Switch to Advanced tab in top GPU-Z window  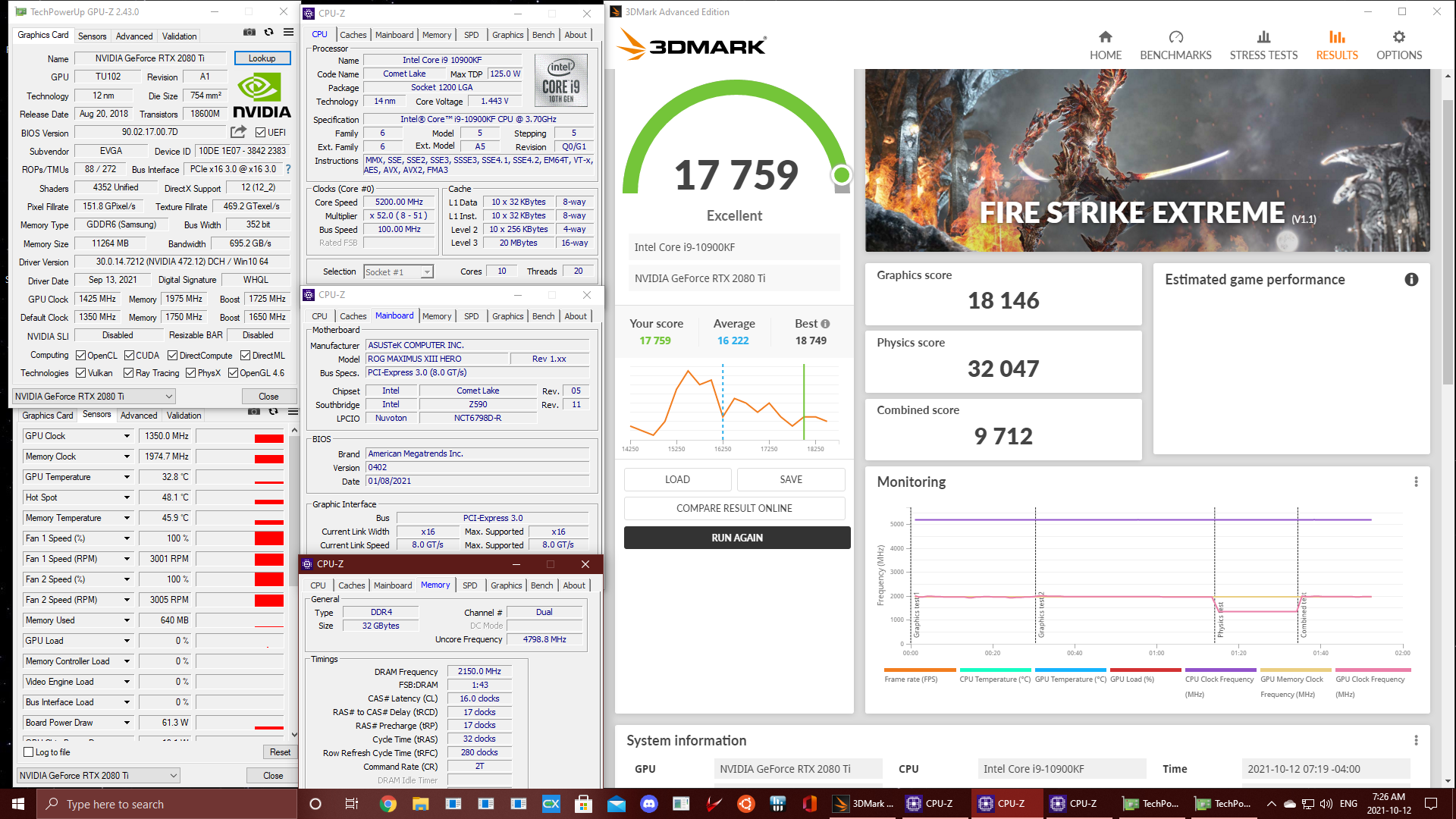pos(134,36)
